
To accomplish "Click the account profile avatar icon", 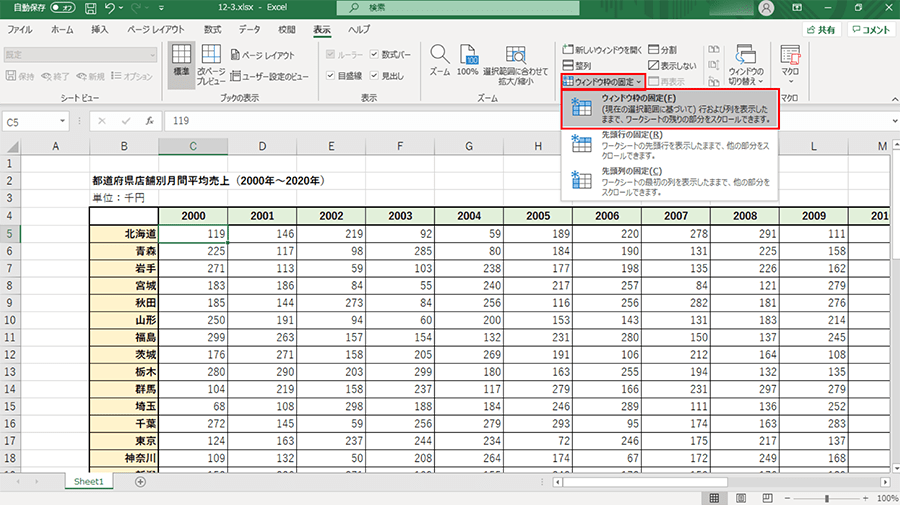I will pyautogui.click(x=766, y=8).
